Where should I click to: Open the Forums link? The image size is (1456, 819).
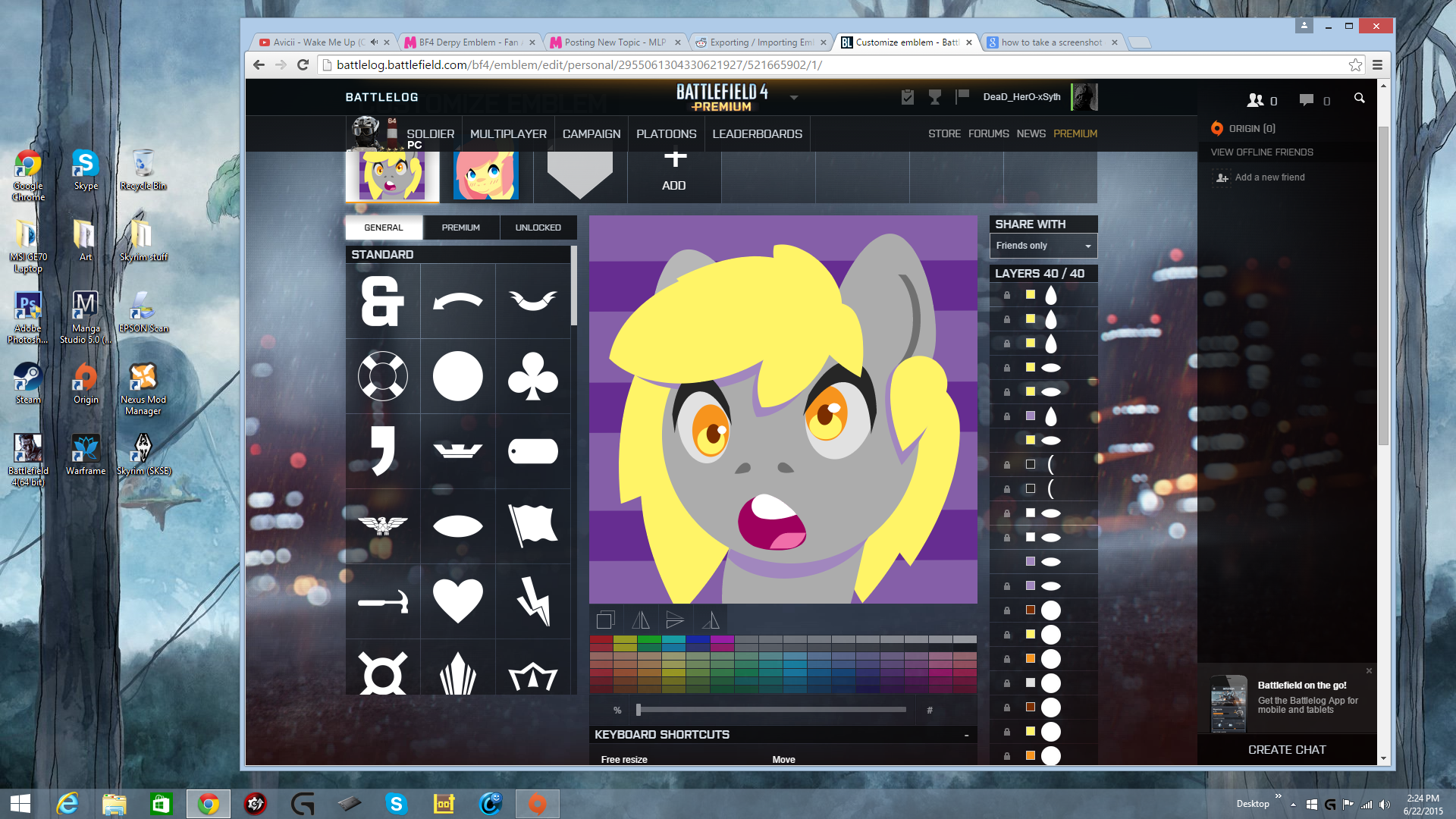tap(988, 133)
